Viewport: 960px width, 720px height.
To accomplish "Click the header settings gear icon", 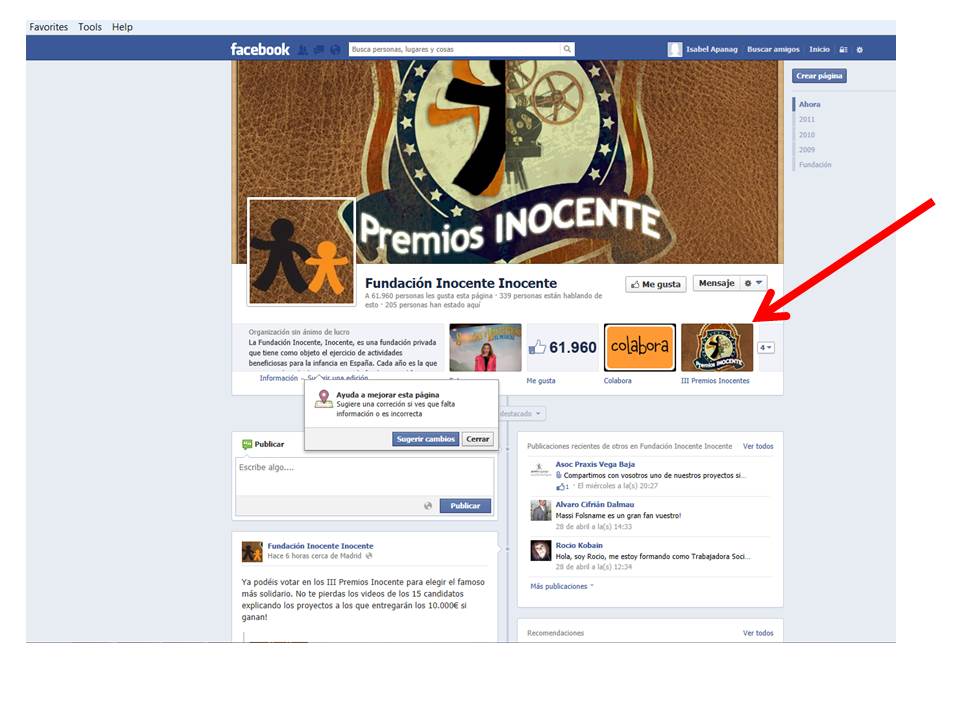I will (859, 49).
